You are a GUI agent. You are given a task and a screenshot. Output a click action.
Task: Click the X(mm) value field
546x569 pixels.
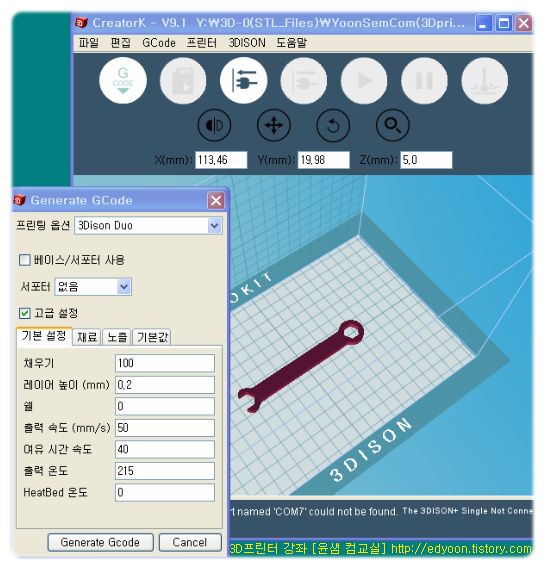coord(221,160)
